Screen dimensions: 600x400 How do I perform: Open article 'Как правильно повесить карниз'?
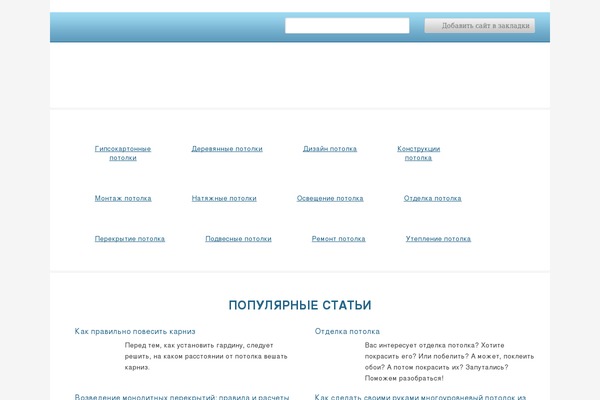(x=135, y=331)
